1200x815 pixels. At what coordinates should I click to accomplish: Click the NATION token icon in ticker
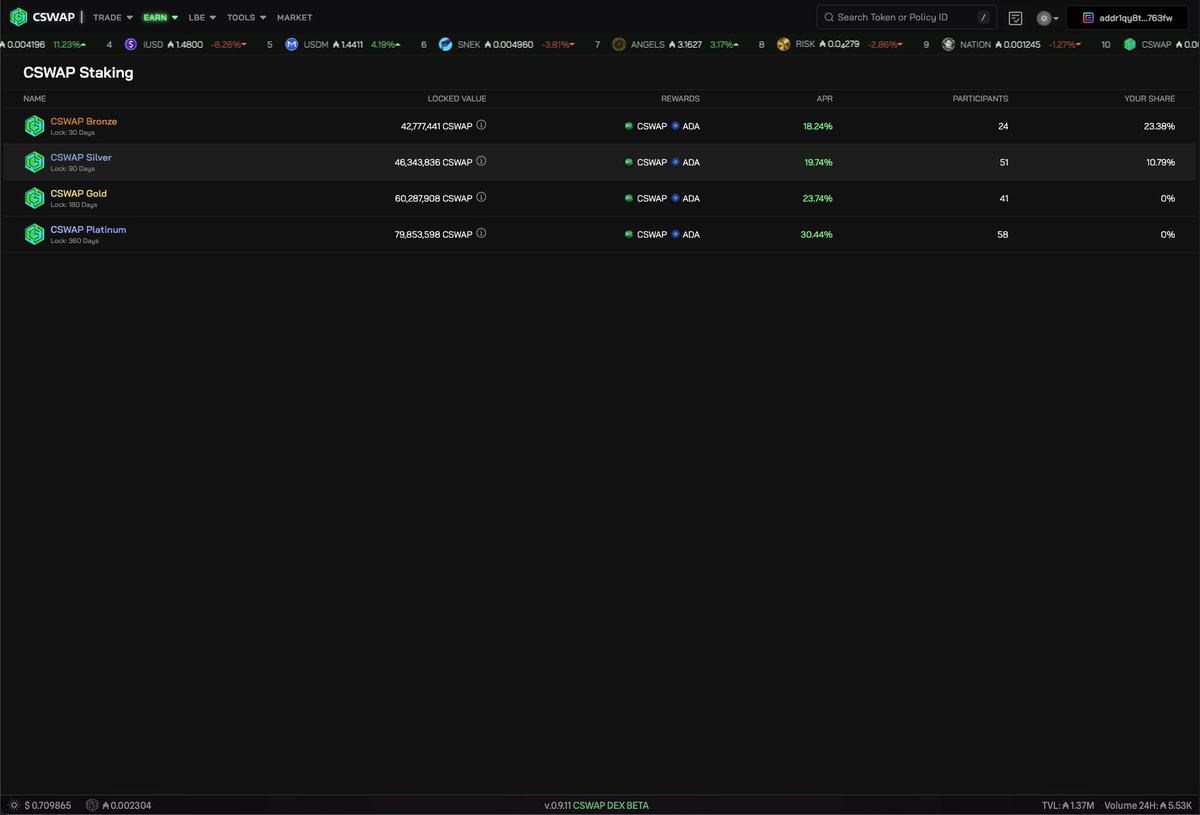point(948,45)
